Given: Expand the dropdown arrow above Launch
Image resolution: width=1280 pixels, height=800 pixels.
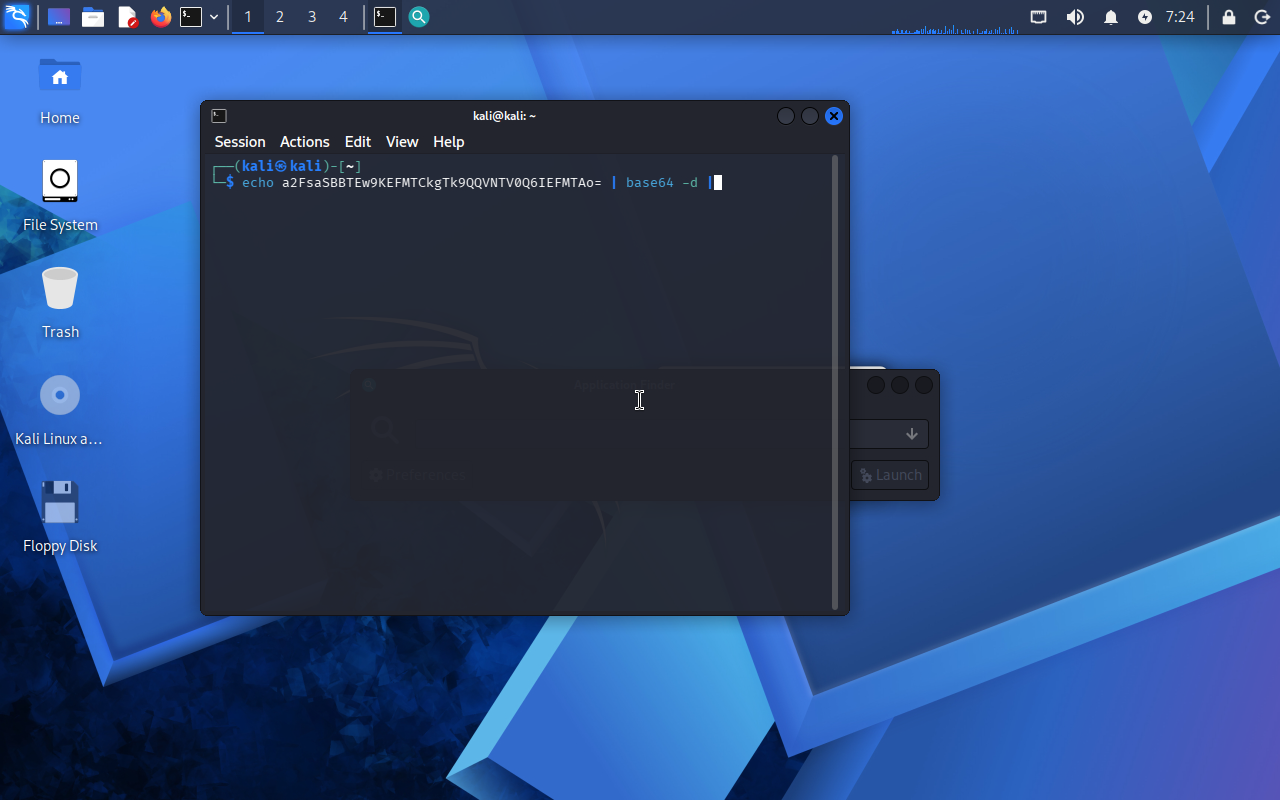Looking at the screenshot, I should [912, 434].
